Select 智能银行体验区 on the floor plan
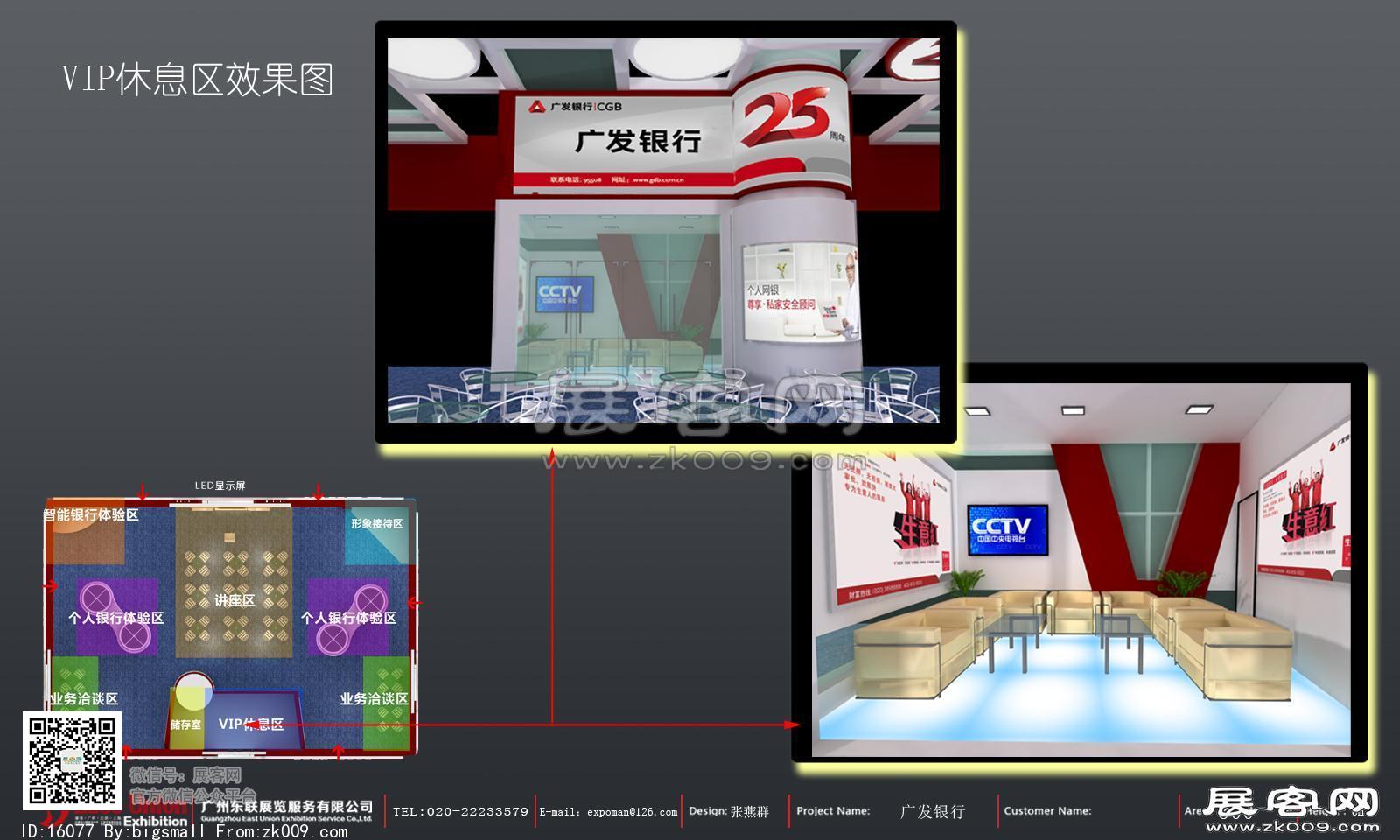 click(91, 515)
